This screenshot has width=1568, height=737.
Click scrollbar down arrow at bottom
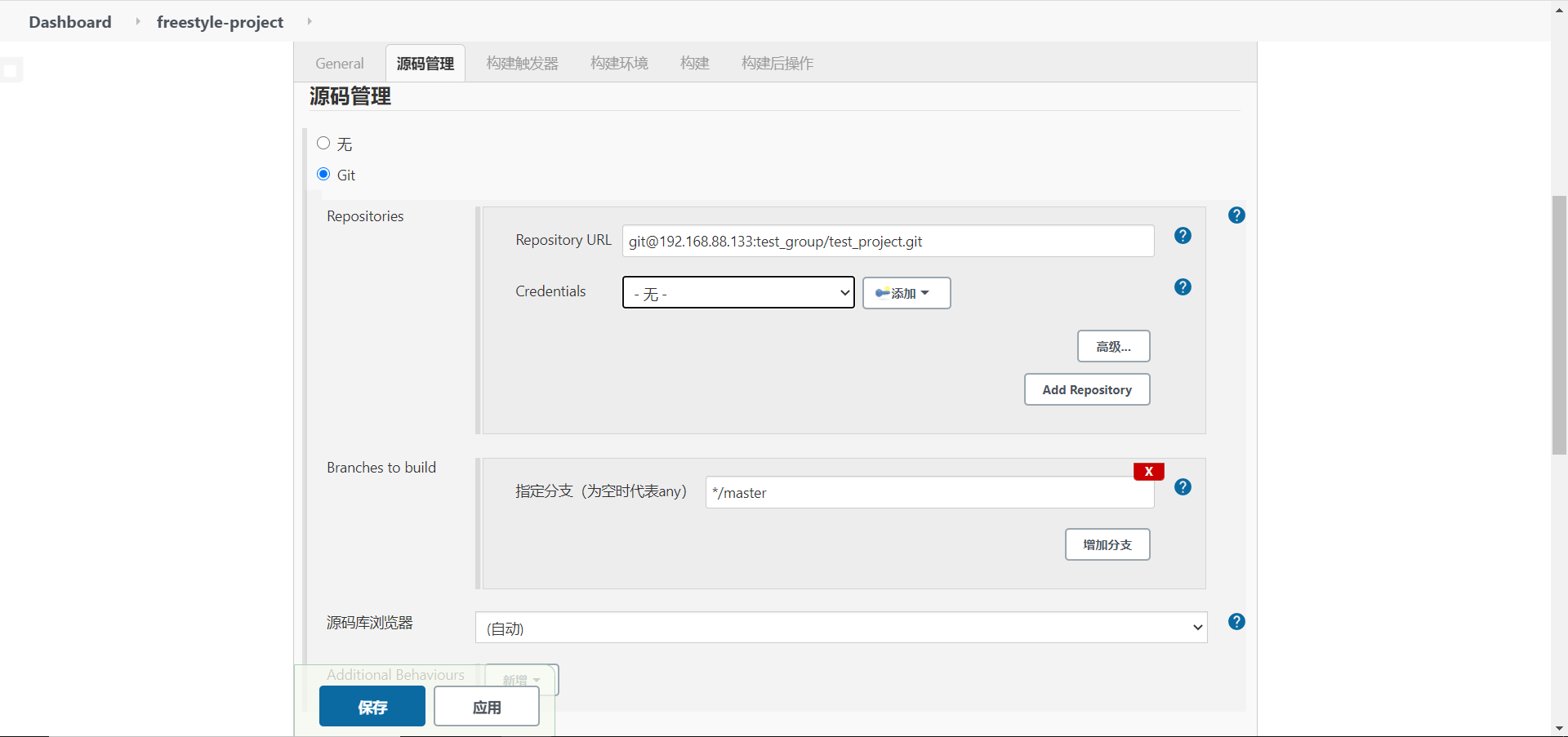coord(1559,728)
